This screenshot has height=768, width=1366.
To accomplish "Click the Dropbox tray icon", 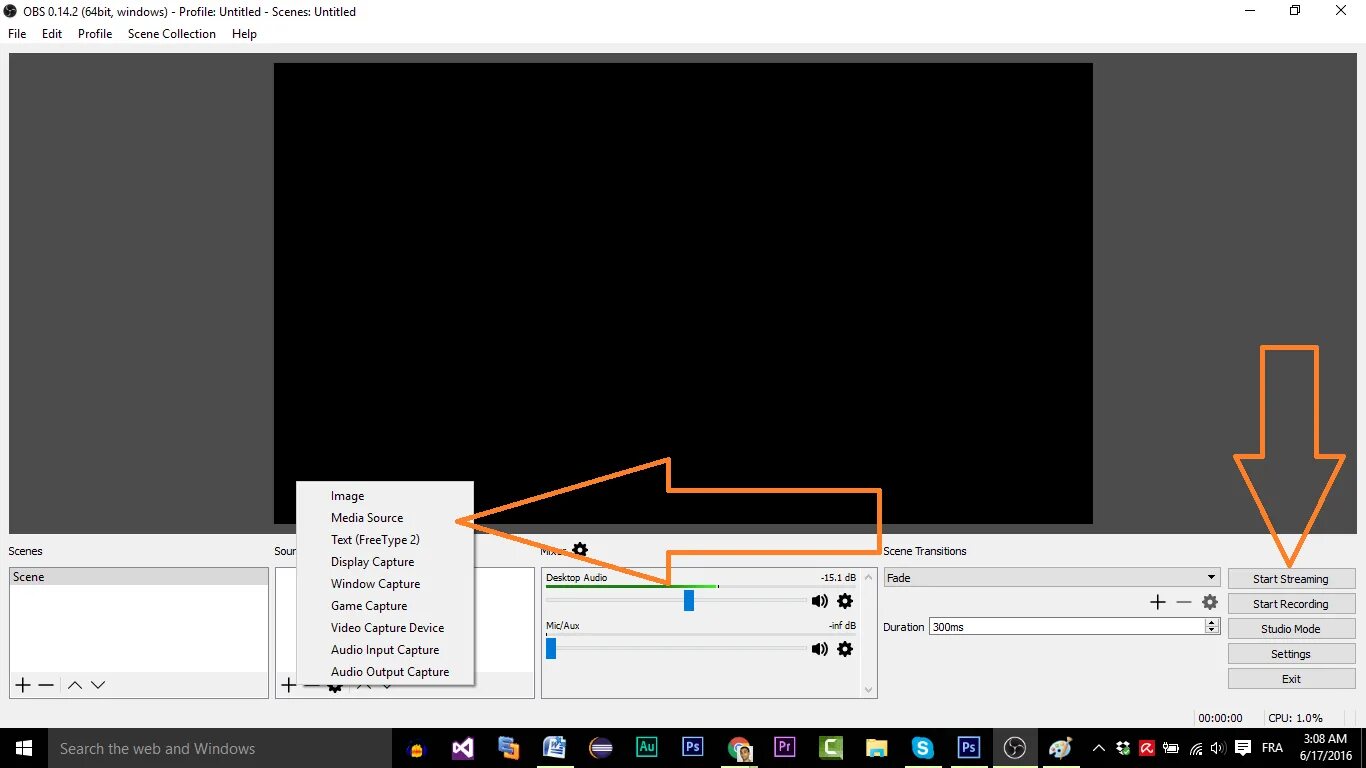I will pyautogui.click(x=1123, y=748).
